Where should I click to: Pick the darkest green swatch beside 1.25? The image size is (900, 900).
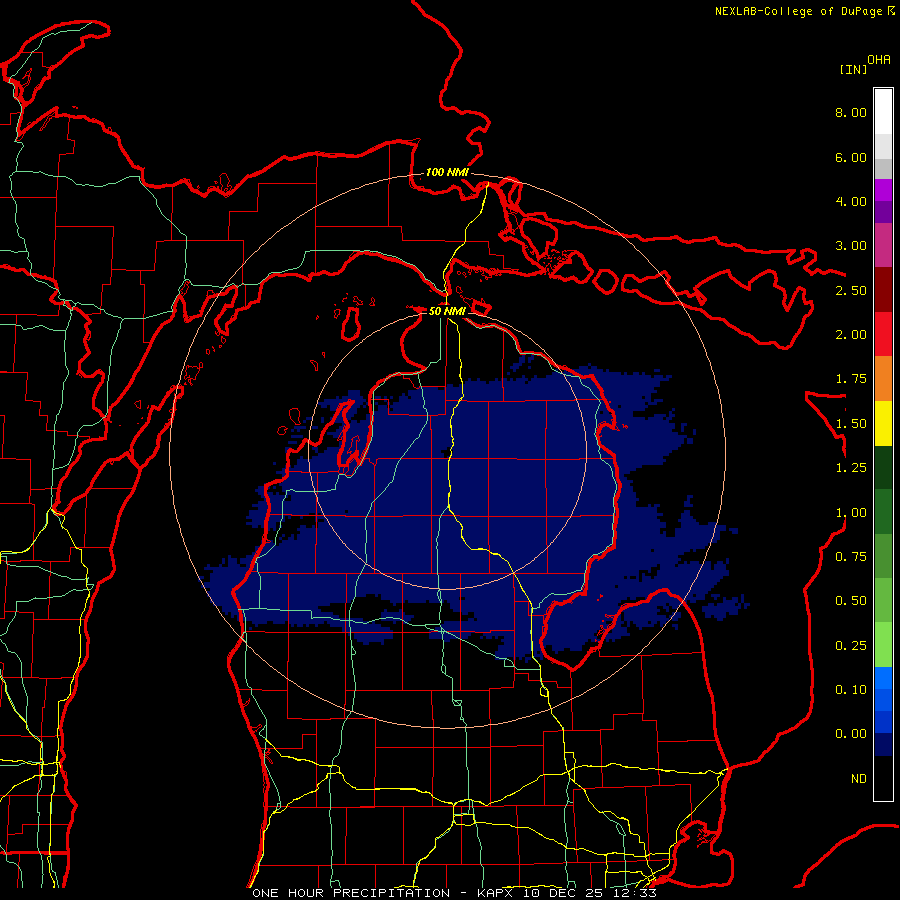tap(883, 468)
